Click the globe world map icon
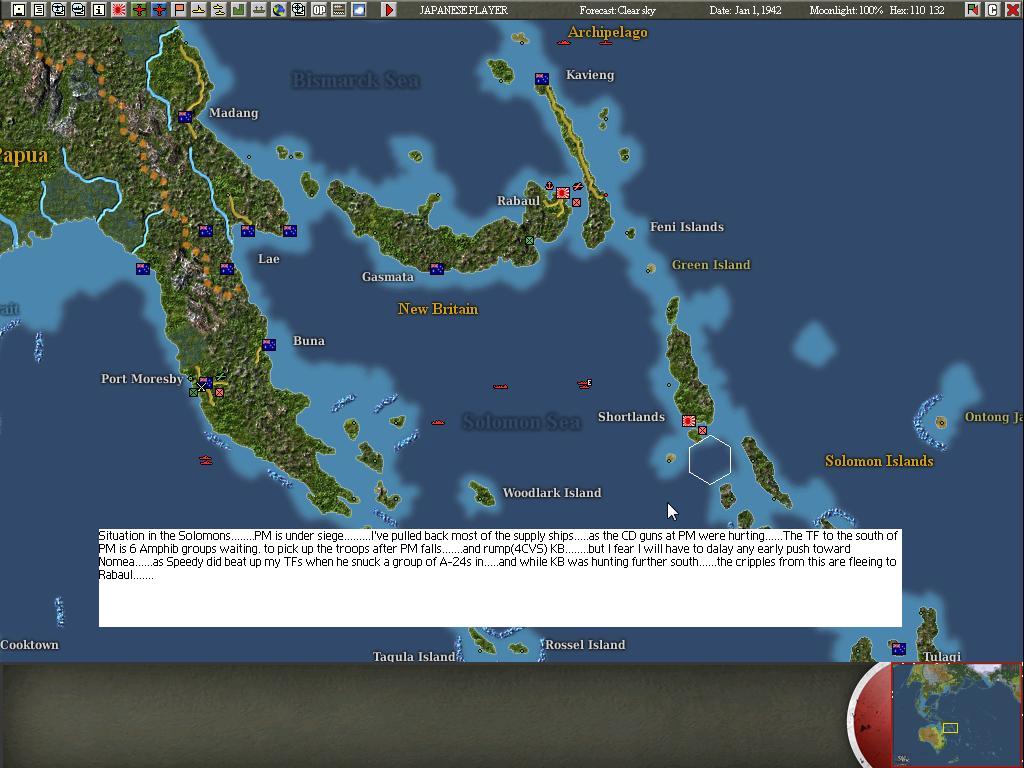 (279, 10)
